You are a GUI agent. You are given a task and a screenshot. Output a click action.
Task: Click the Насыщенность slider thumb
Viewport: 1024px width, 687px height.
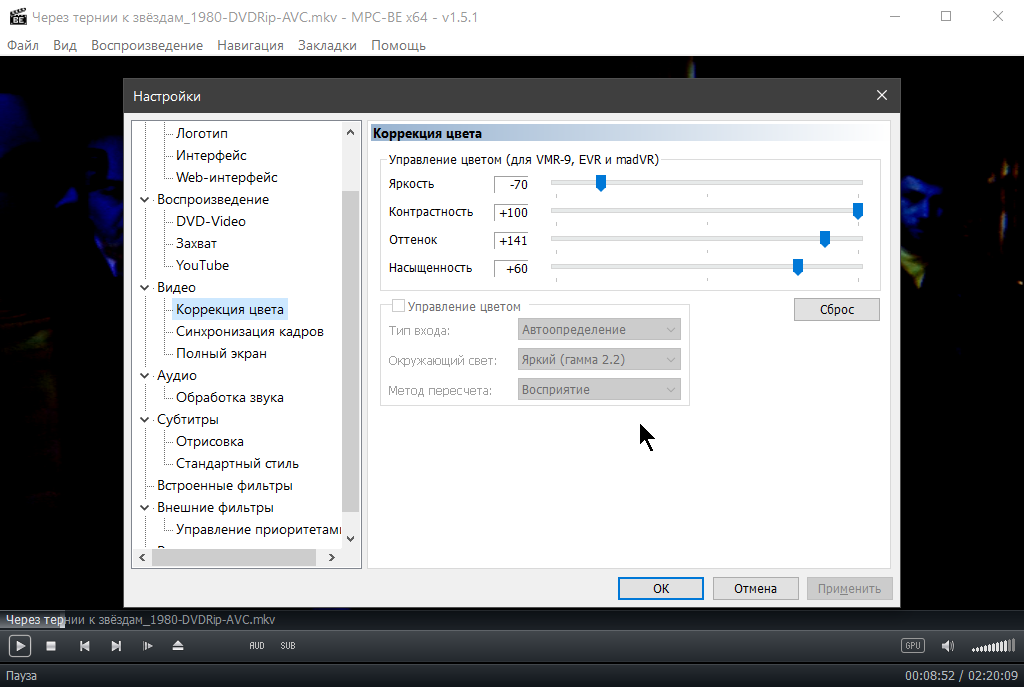[797, 266]
